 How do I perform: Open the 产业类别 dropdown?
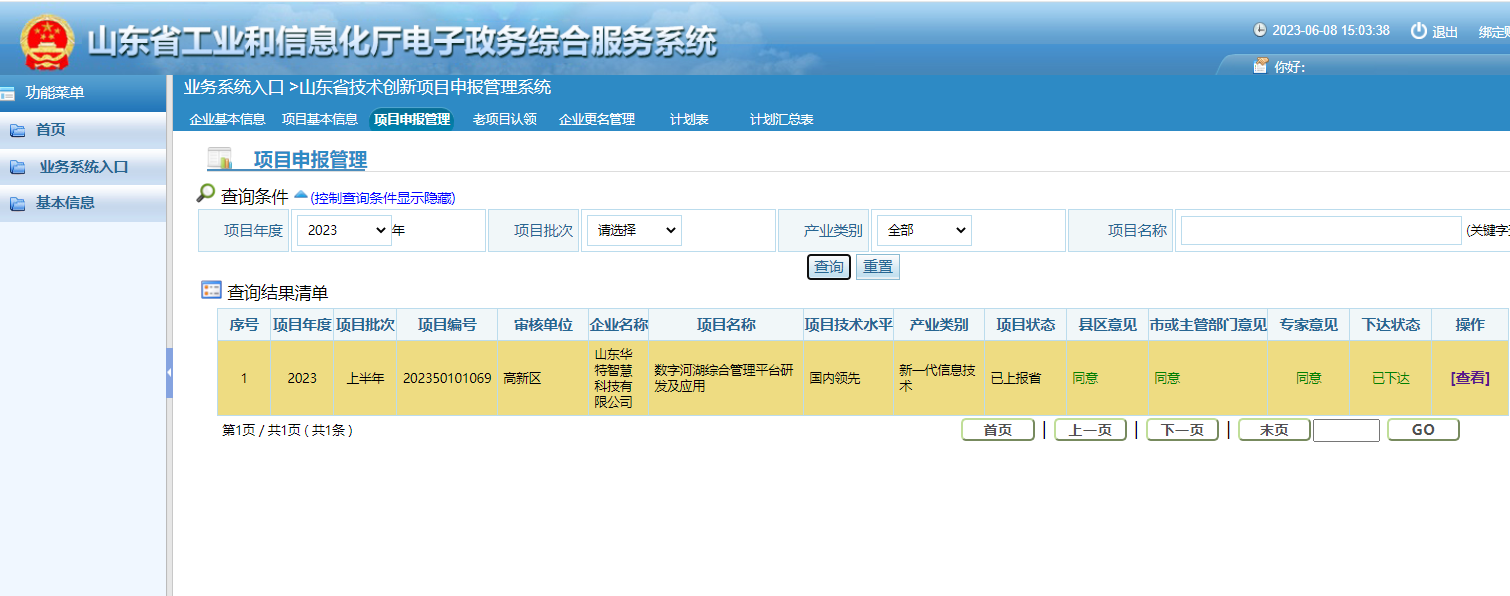pos(923,230)
